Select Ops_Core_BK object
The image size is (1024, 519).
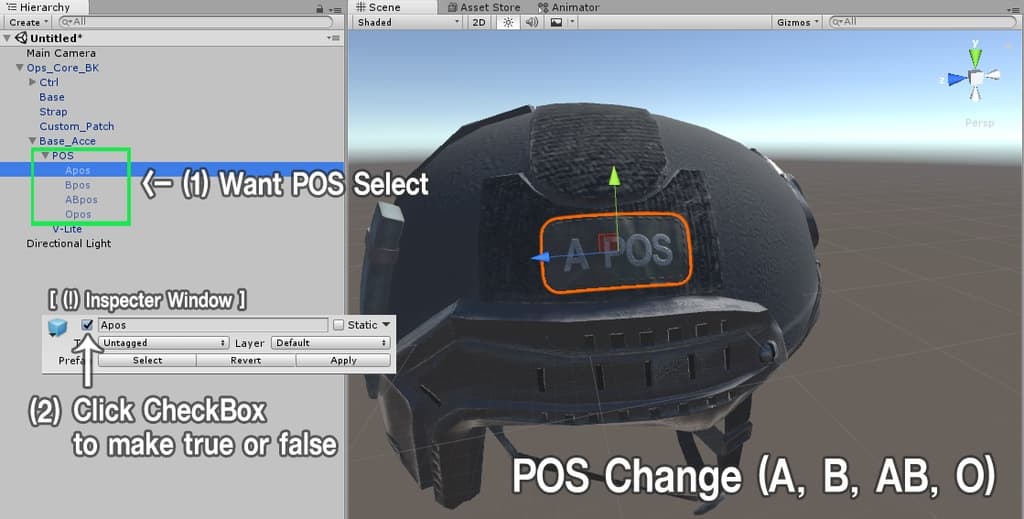pos(63,68)
